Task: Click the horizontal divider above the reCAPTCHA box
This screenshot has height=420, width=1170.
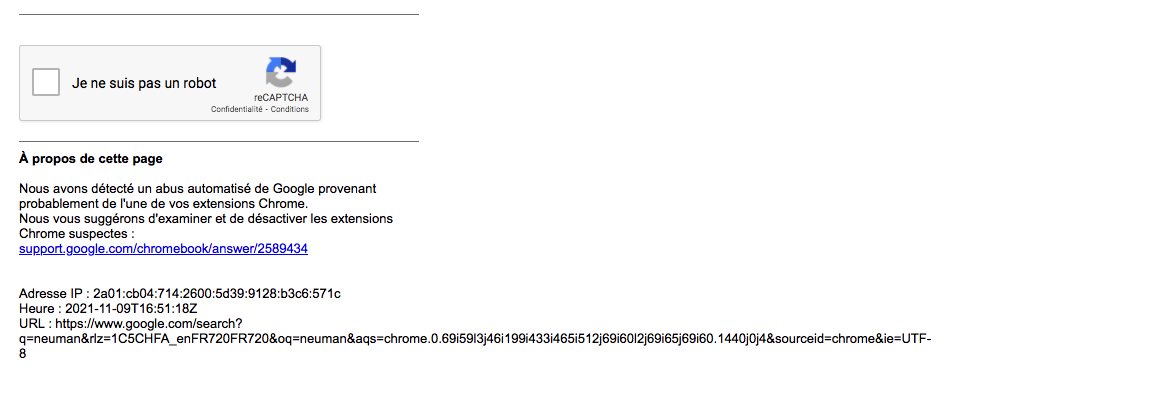Action: click(x=218, y=15)
